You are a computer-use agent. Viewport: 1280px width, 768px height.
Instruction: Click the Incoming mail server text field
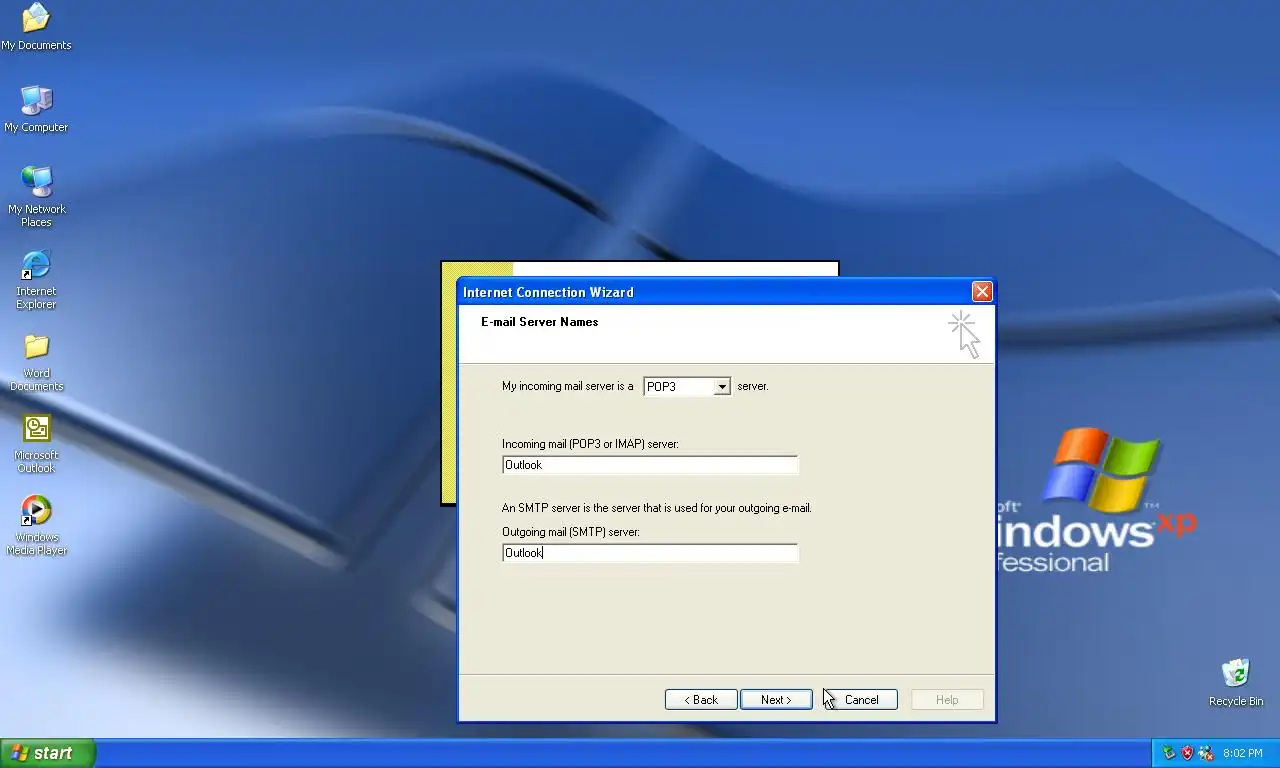point(650,465)
